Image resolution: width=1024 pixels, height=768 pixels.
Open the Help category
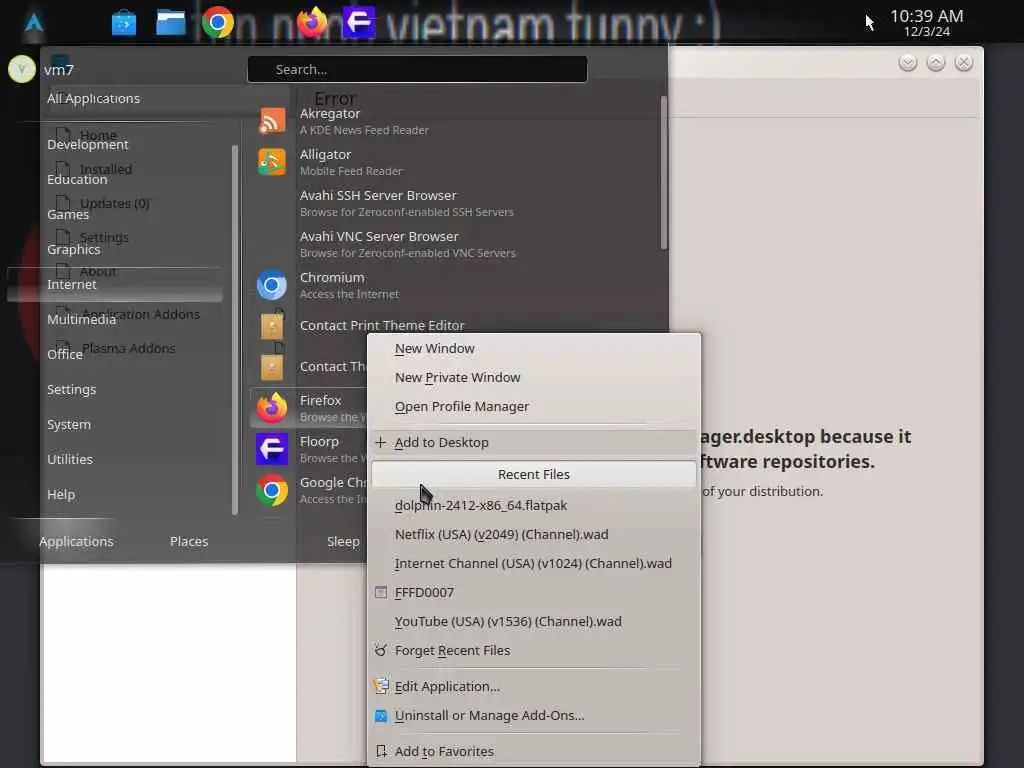(61, 495)
